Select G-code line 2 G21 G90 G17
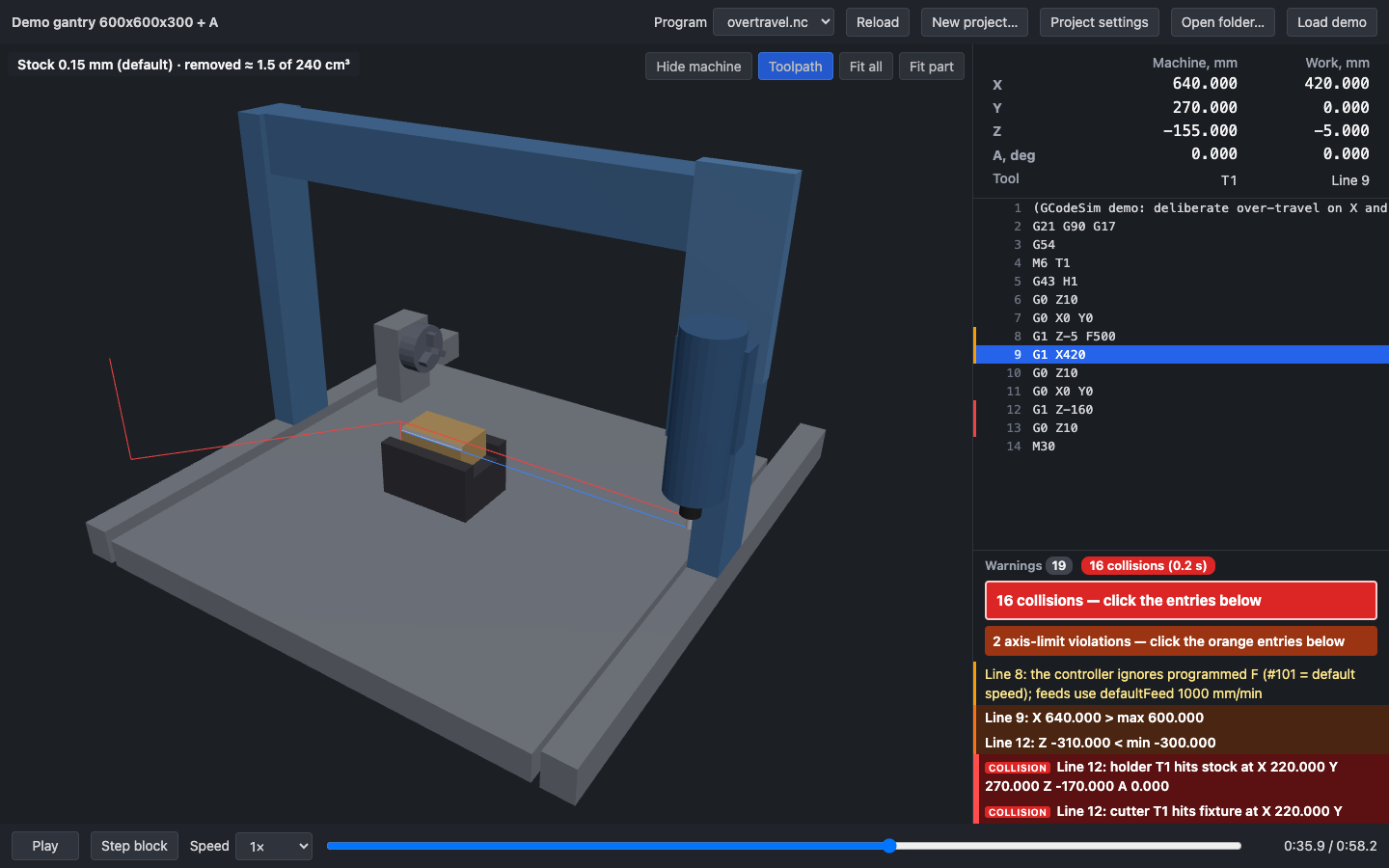This screenshot has width=1389, height=868. click(1182, 227)
